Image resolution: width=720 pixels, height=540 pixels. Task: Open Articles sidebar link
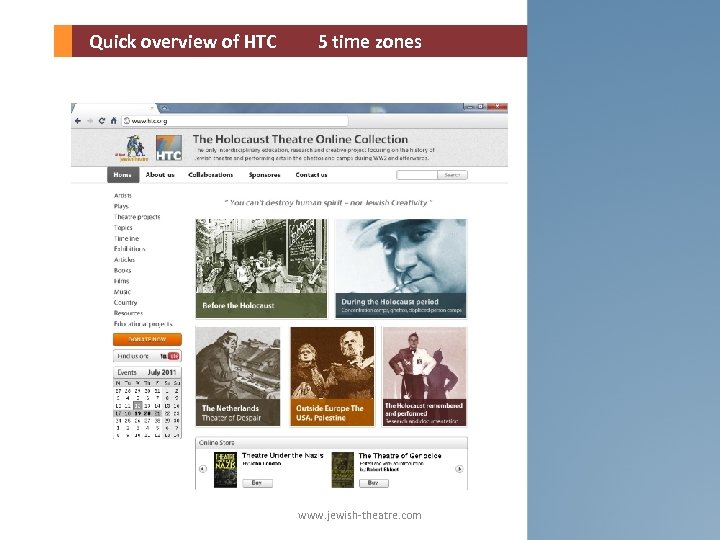[124, 260]
